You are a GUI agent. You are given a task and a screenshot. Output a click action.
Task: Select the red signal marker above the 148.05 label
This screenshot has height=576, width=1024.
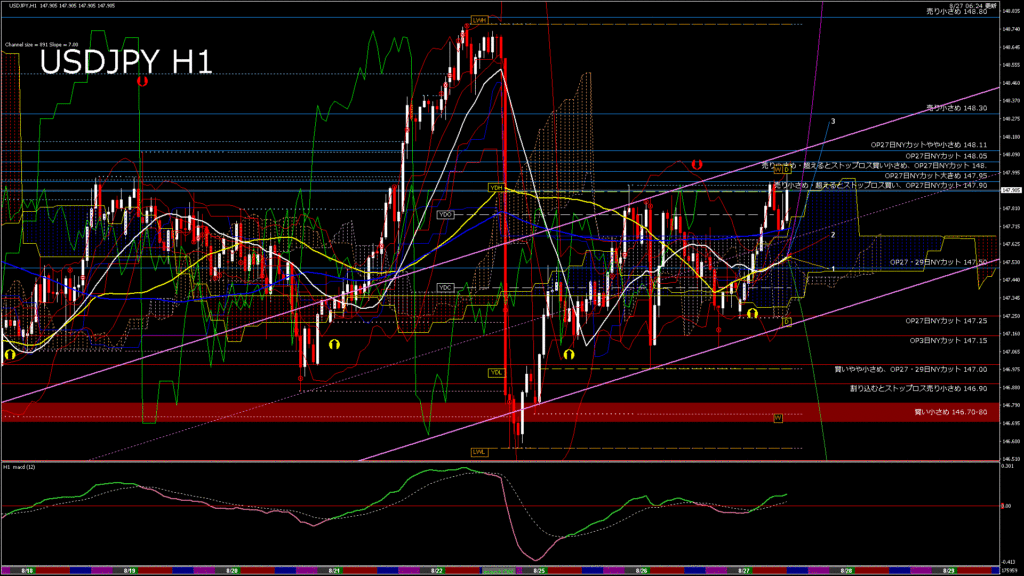click(x=696, y=163)
